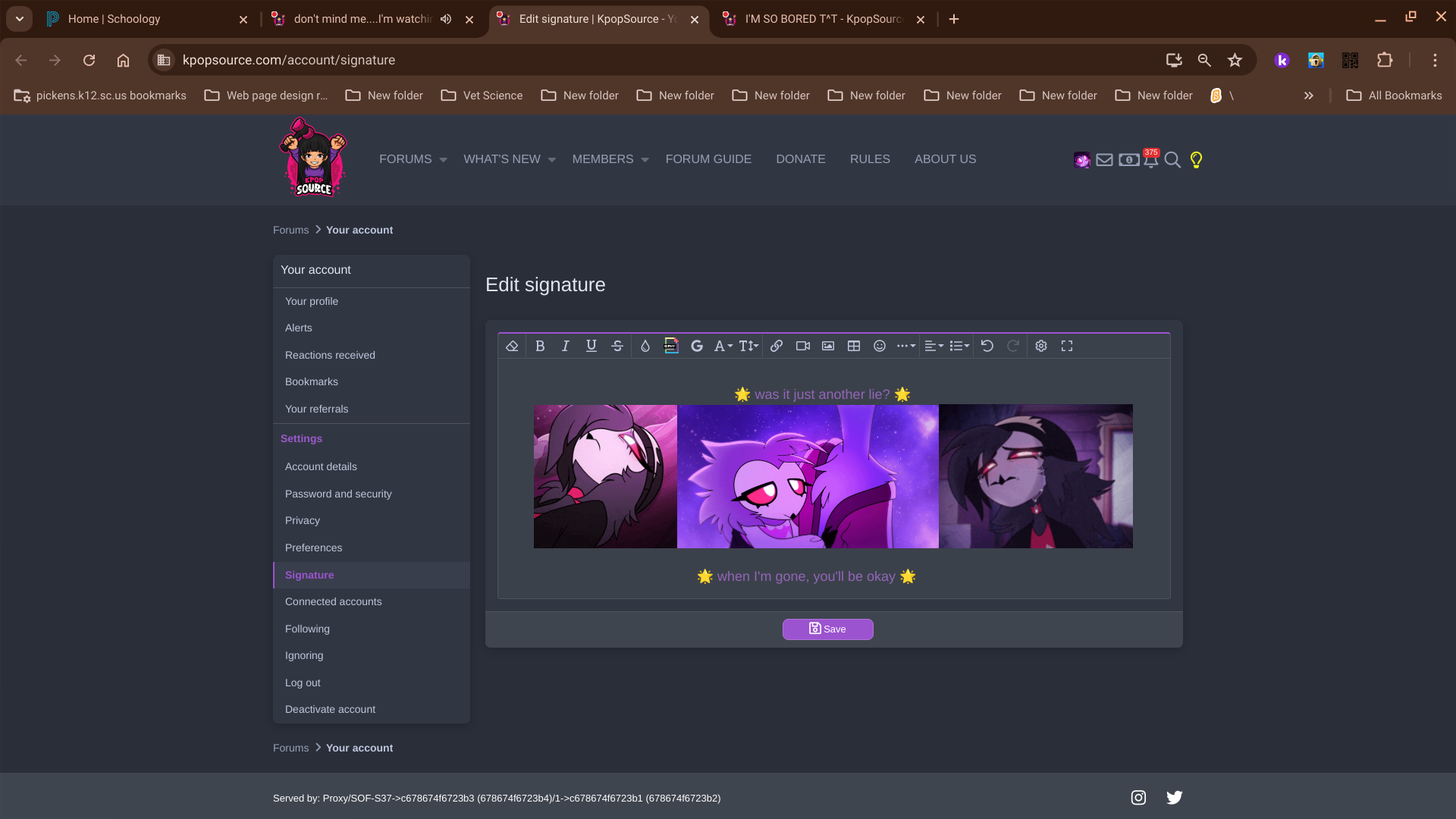The height and width of the screenshot is (819, 1456).
Task: Open the font family dropdown
Action: 723,346
